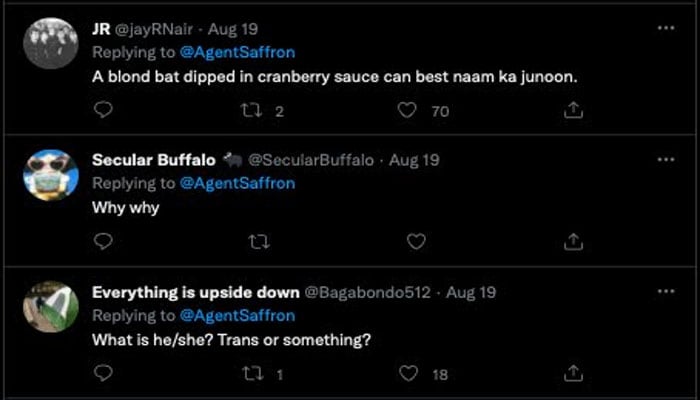View JR's profile picture
The height and width of the screenshot is (400, 700).
(50, 45)
